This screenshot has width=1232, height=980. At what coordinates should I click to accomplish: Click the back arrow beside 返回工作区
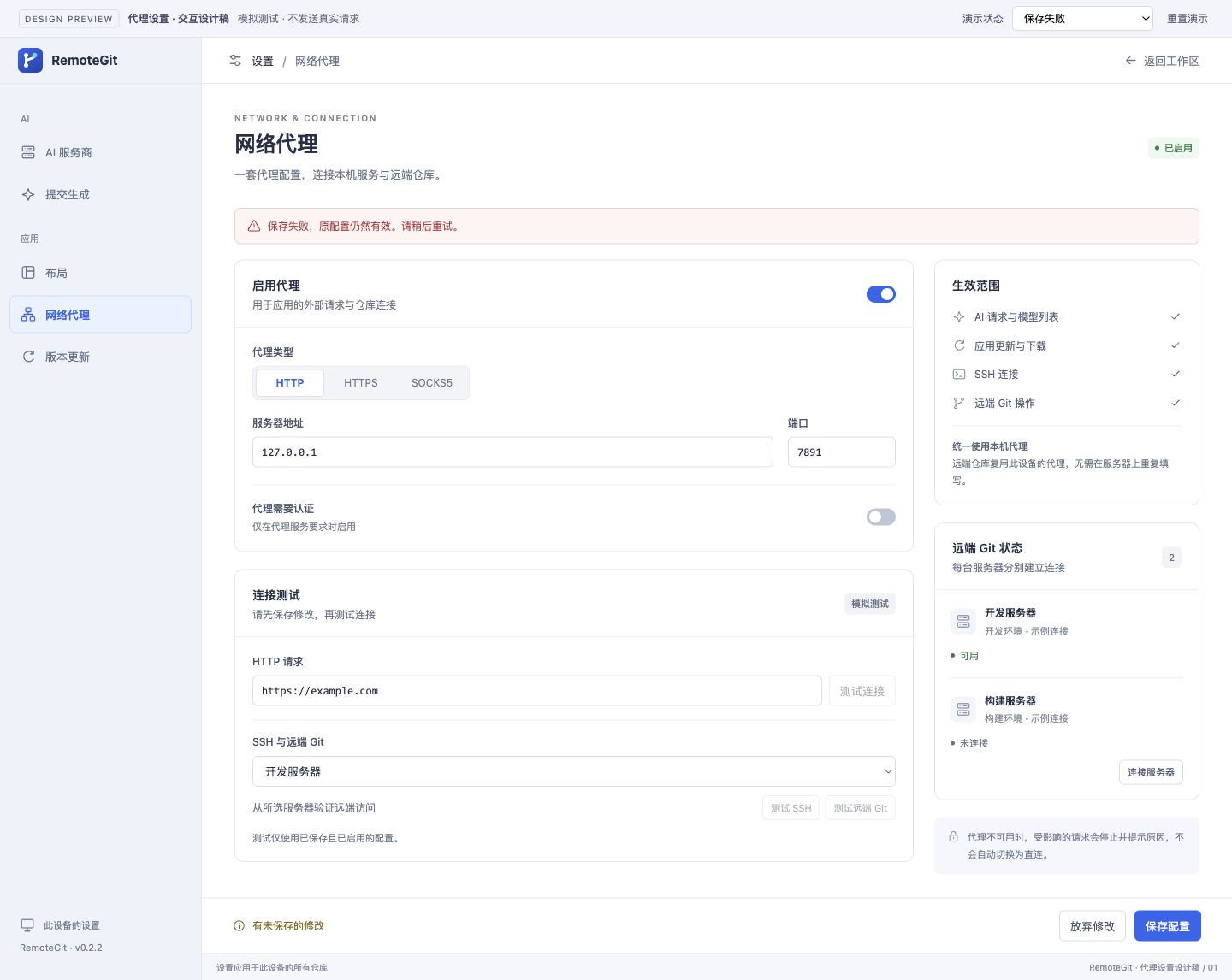[1131, 61]
